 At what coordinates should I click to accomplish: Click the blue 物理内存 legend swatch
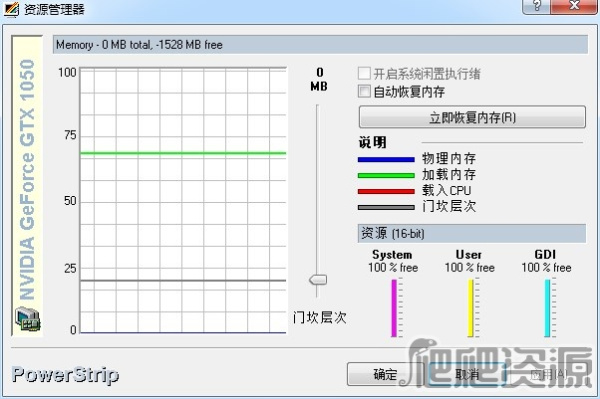pyautogui.click(x=386, y=160)
